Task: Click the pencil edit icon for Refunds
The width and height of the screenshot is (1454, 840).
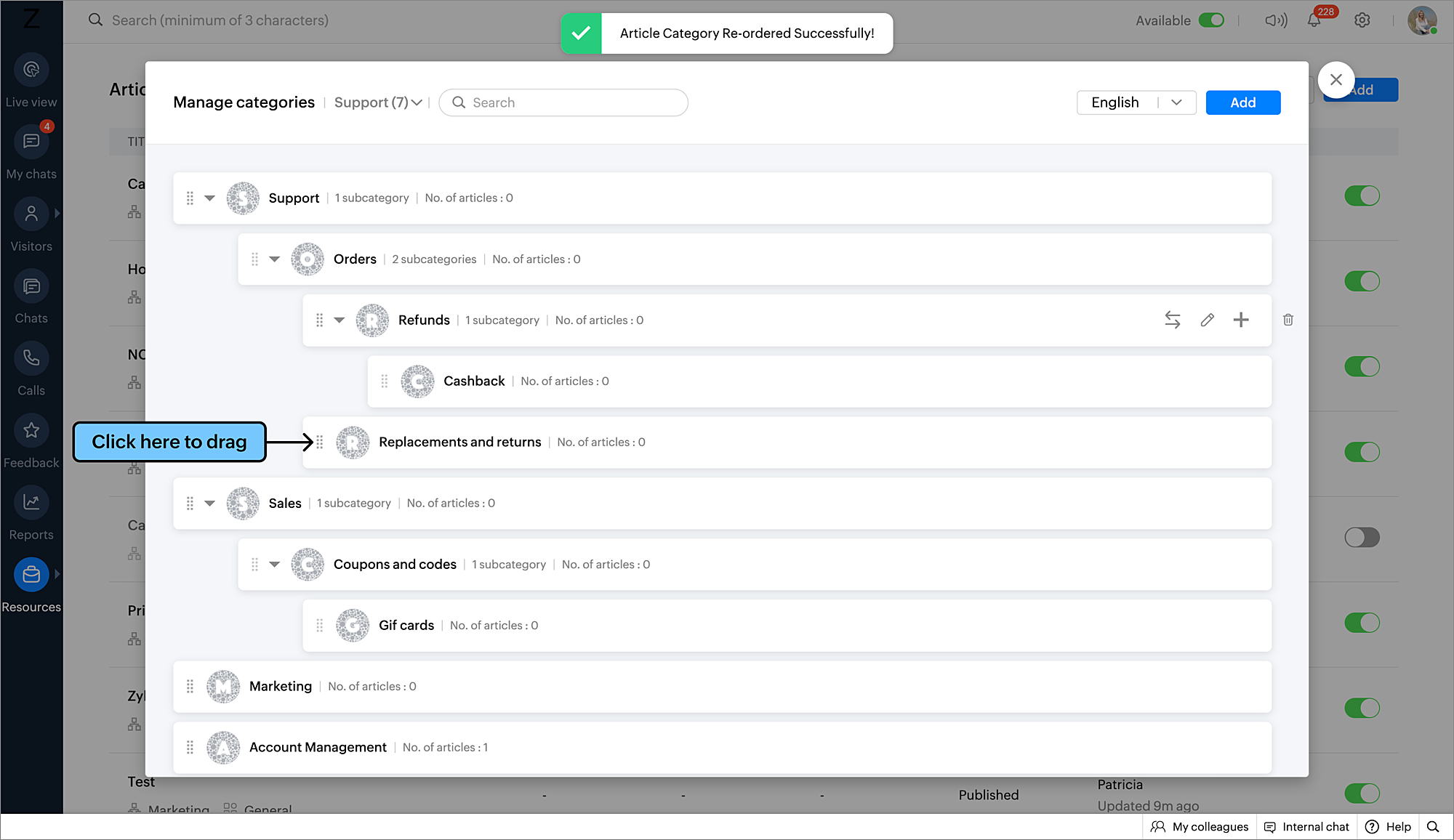Action: (1207, 320)
